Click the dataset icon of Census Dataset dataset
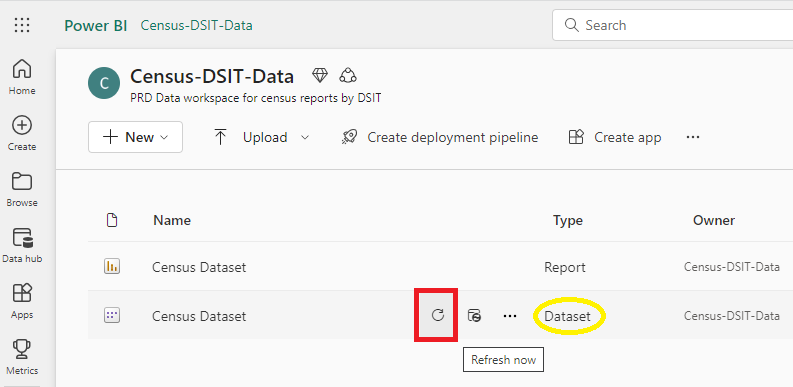 [x=112, y=316]
